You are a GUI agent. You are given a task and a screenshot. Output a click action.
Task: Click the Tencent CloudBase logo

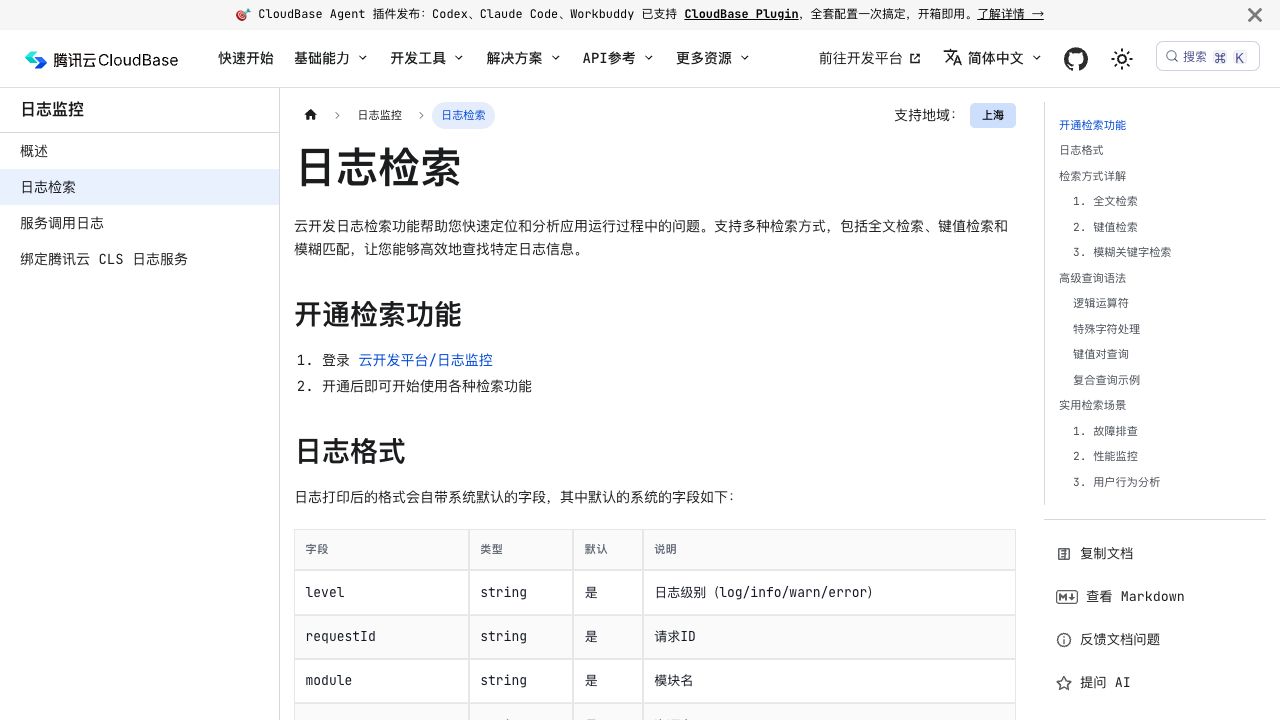click(102, 60)
